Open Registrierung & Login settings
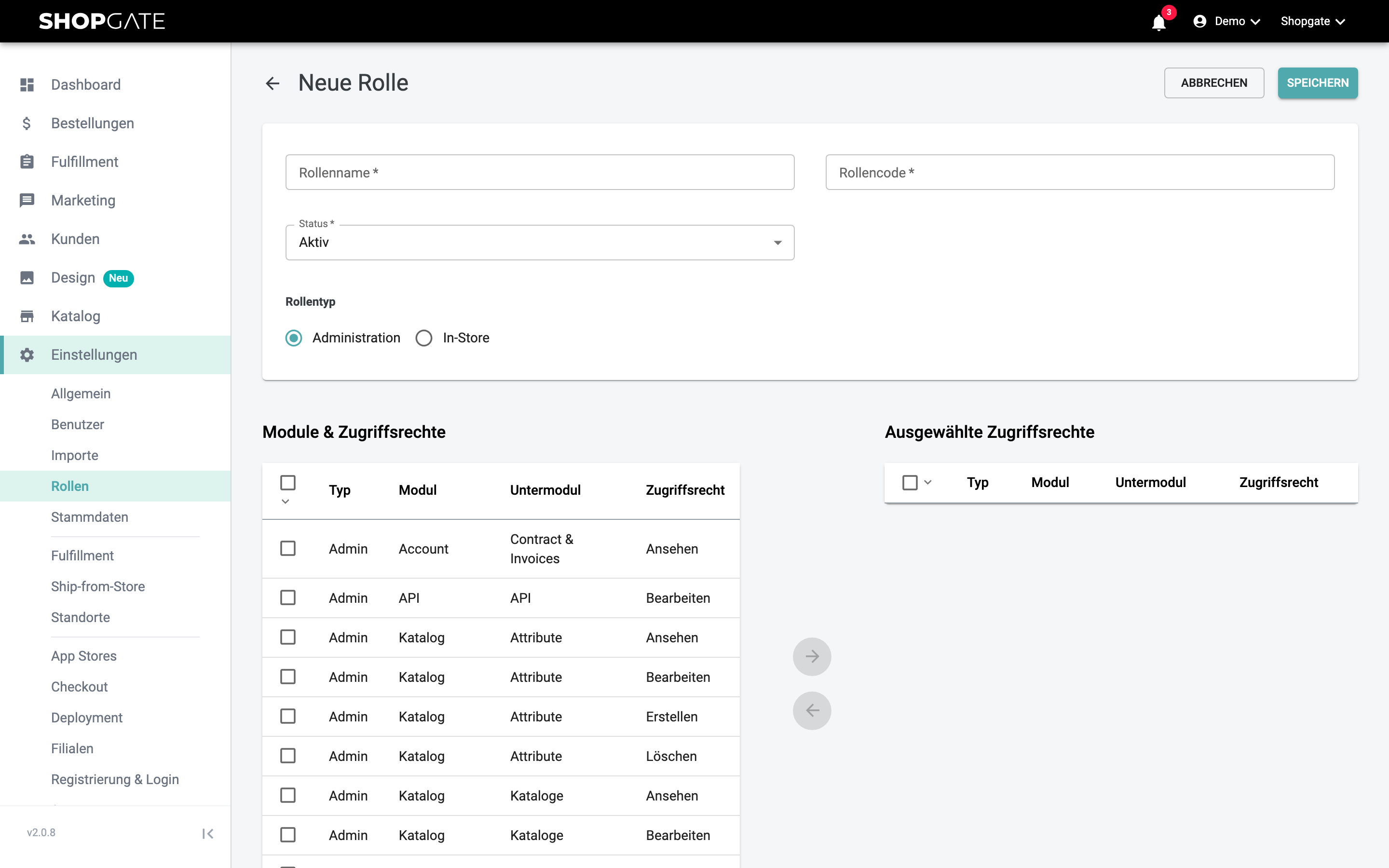The height and width of the screenshot is (868, 1389). (115, 779)
